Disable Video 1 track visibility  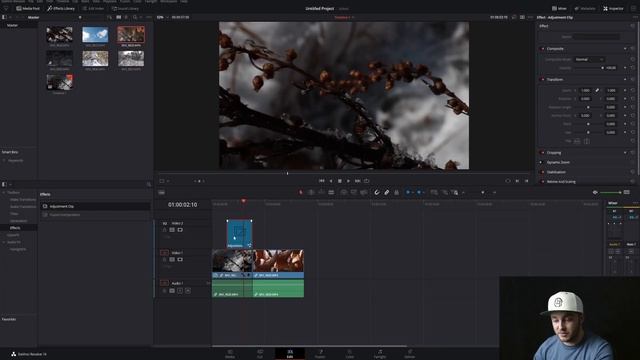click(180, 259)
